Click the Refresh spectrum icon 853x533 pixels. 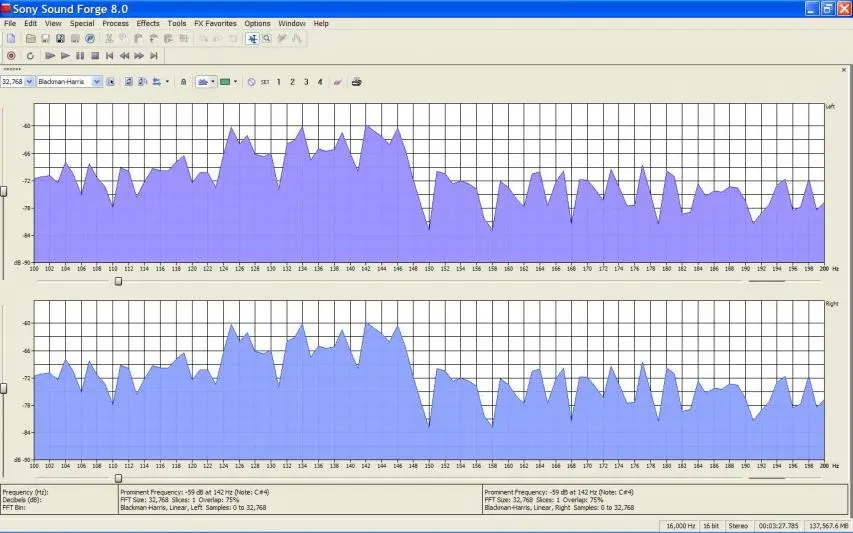point(129,82)
